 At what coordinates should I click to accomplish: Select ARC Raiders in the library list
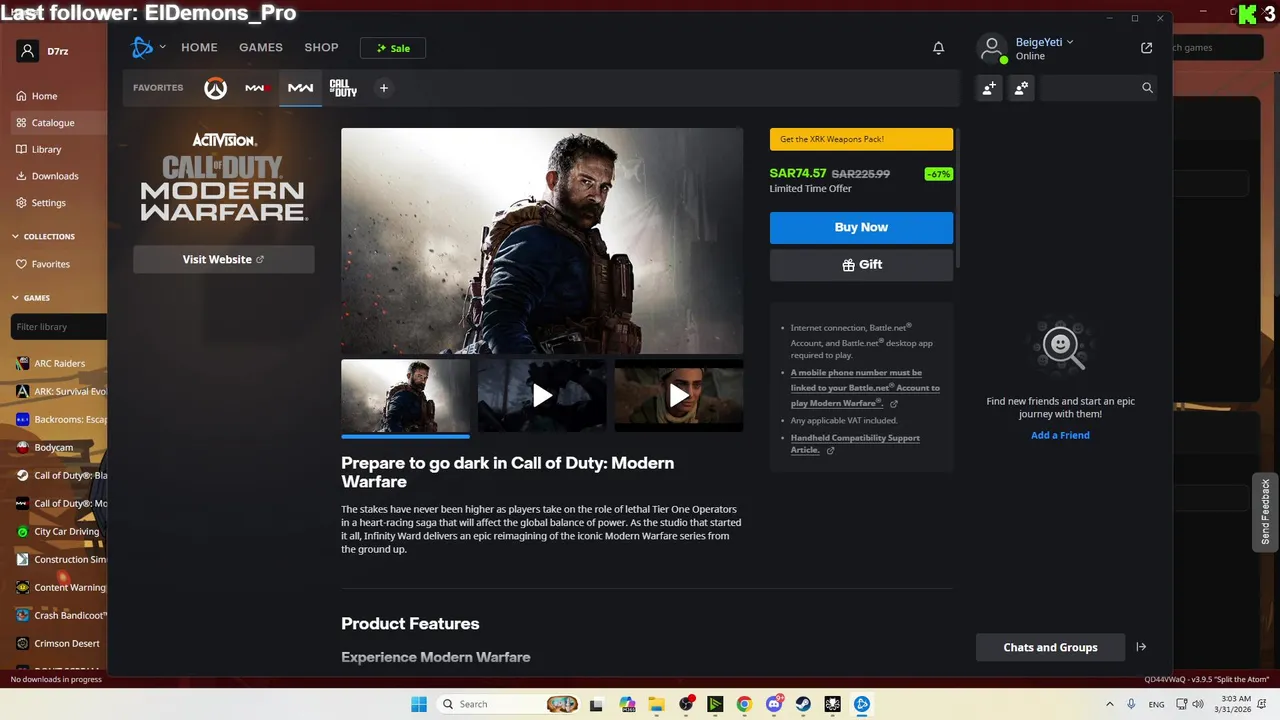click(60, 363)
